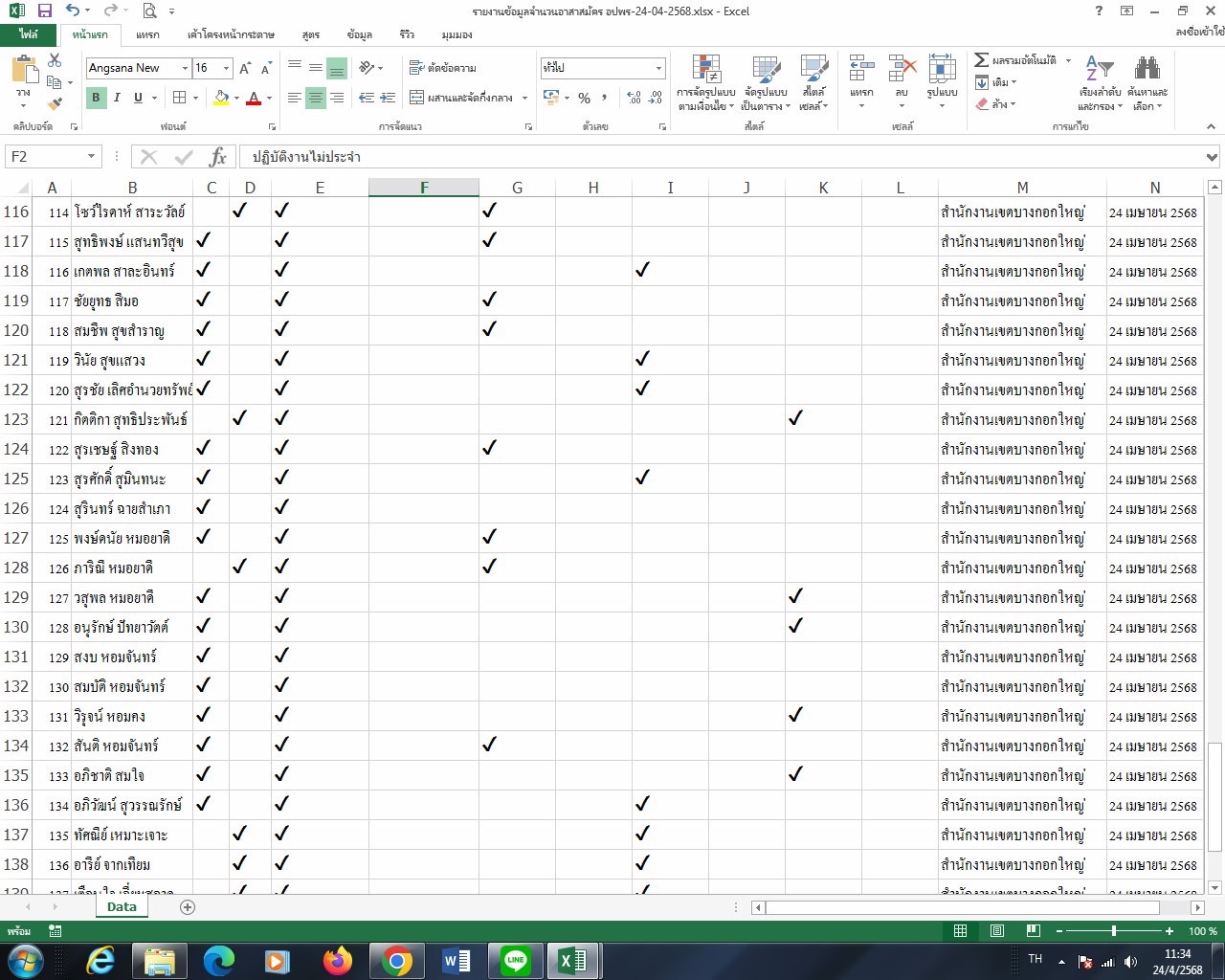Click the Cut scissors icon
The height and width of the screenshot is (980, 1225).
point(55,61)
